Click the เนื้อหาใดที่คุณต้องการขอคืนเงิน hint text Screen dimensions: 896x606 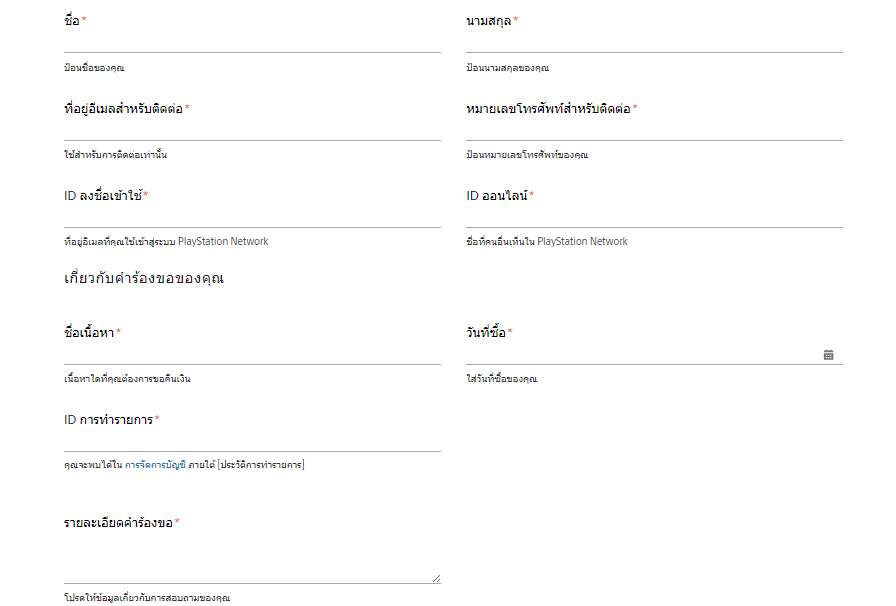tap(127, 379)
